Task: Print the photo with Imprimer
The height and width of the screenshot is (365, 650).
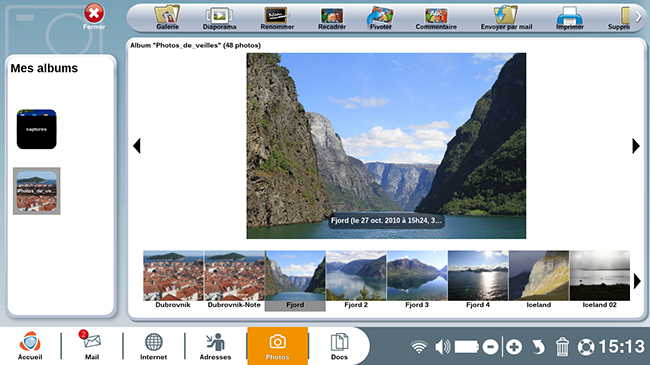Action: [570, 18]
